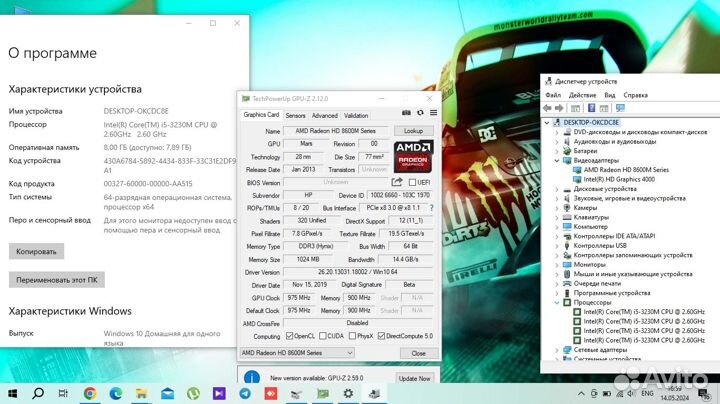Screen dimensions: 720x404
Task: Open the GPU selector dropdown in GPU-Z
Action: (297, 353)
